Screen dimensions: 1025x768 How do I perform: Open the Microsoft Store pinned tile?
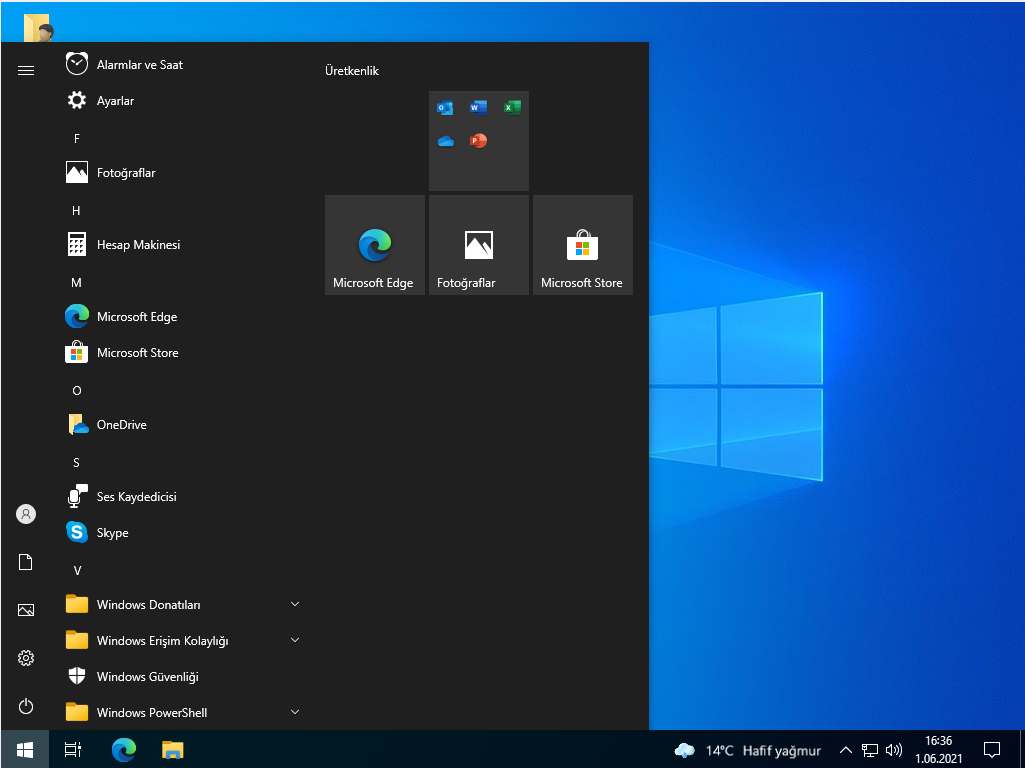[582, 245]
